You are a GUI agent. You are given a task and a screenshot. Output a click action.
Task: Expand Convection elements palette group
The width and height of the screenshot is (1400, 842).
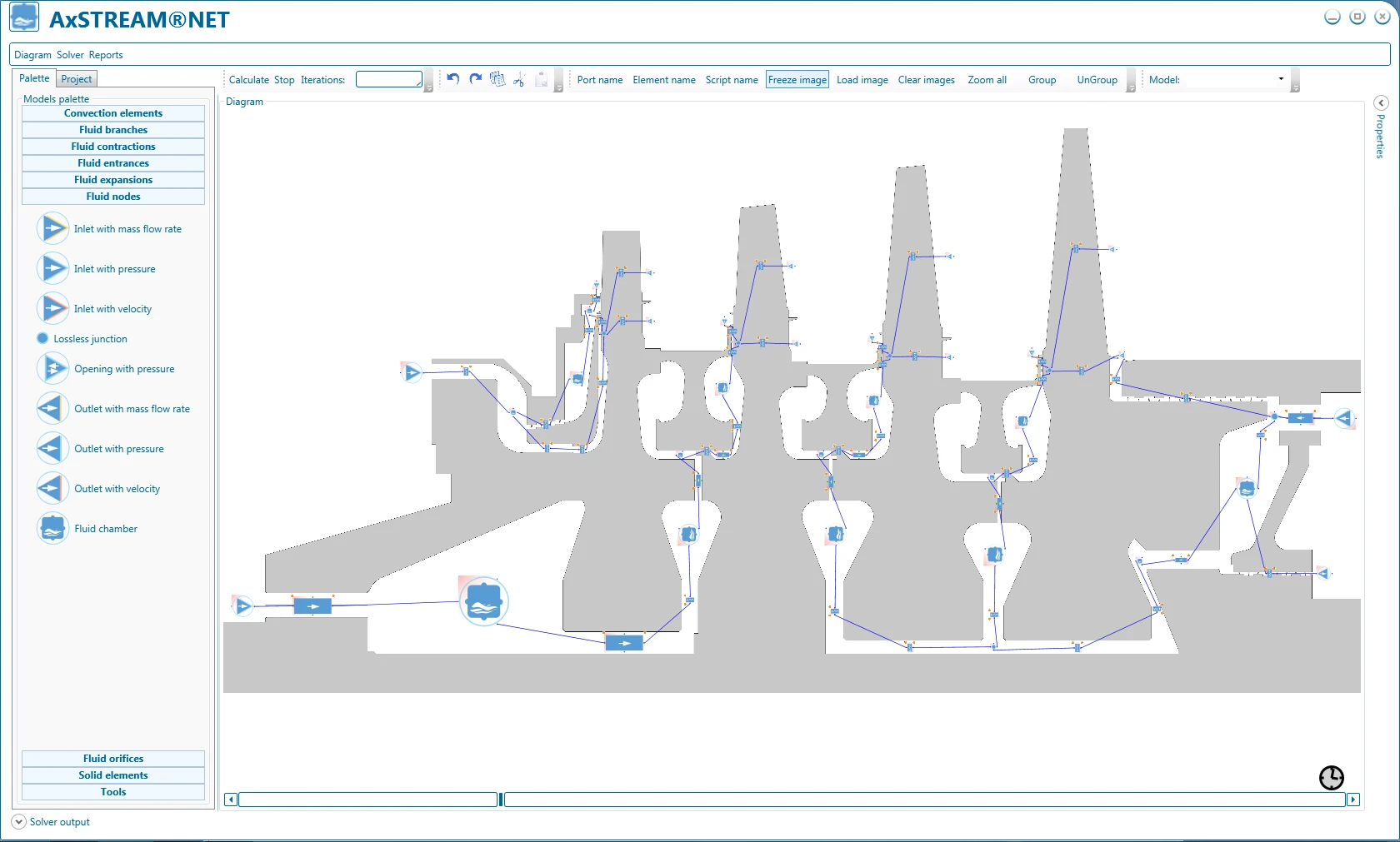(113, 113)
